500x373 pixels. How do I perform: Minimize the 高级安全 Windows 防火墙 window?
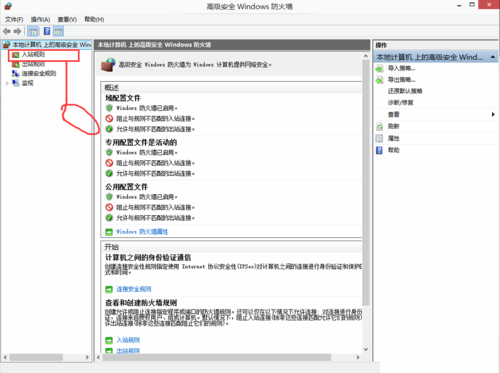tap(459, 5)
